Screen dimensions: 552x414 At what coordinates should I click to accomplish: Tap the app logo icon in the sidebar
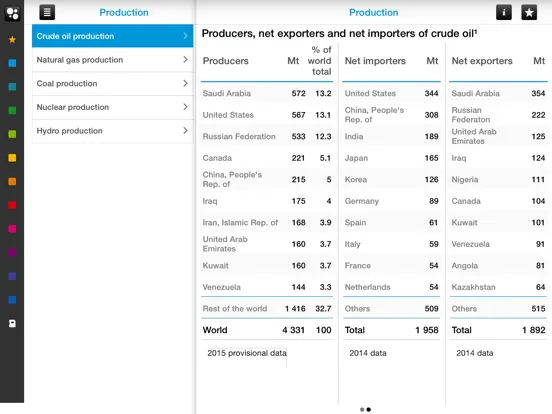(x=12, y=13)
